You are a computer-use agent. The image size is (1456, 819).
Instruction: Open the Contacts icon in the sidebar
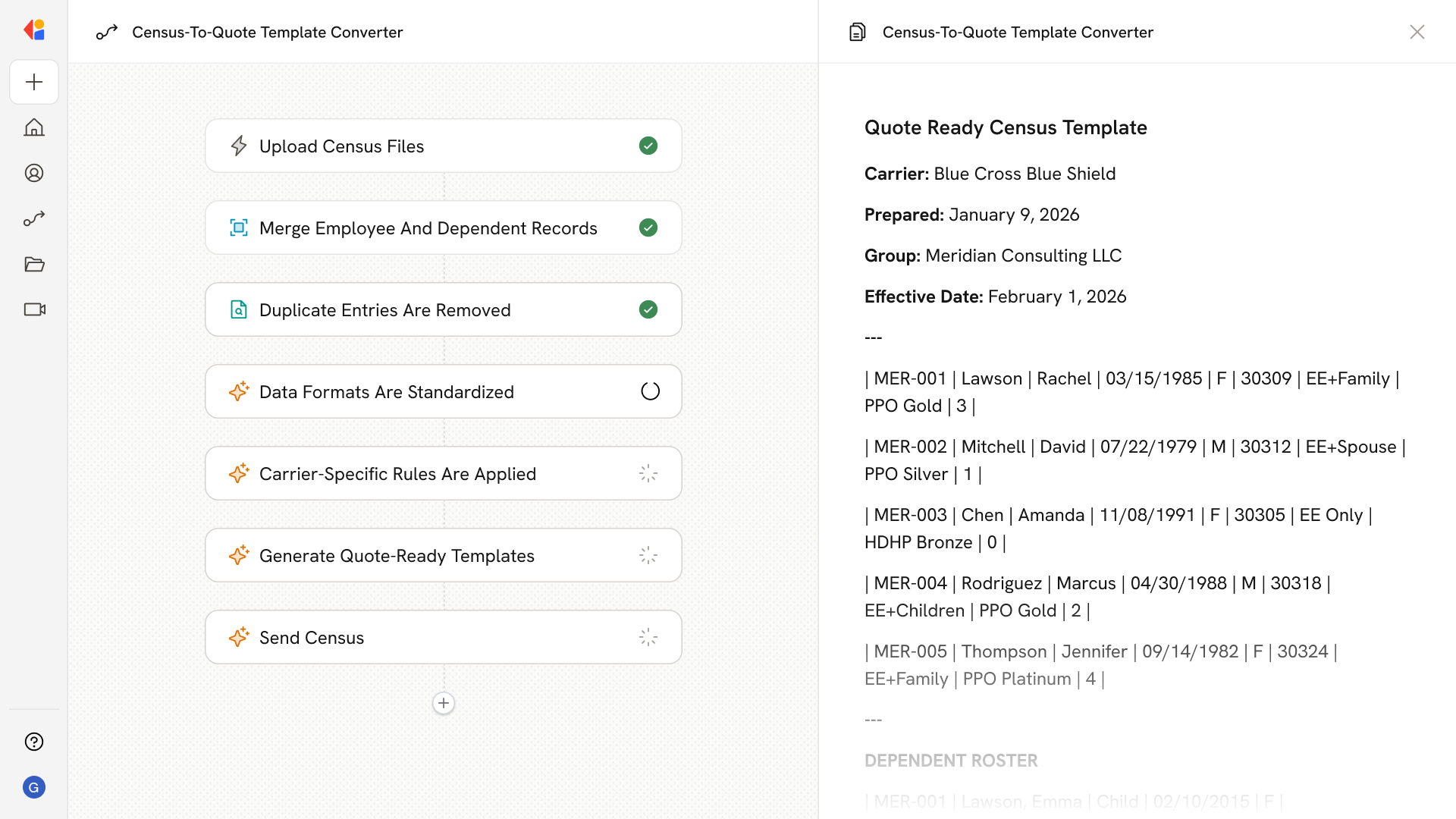(34, 173)
